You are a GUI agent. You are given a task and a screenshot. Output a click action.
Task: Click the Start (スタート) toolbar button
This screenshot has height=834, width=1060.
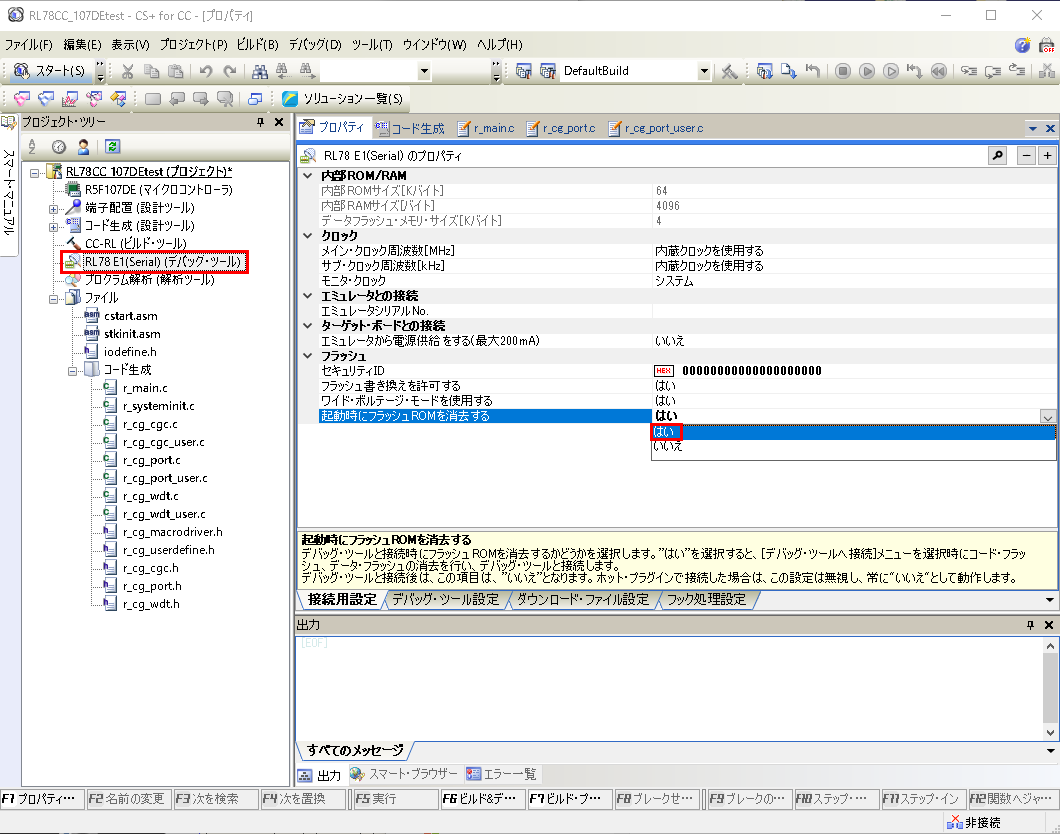(49, 71)
